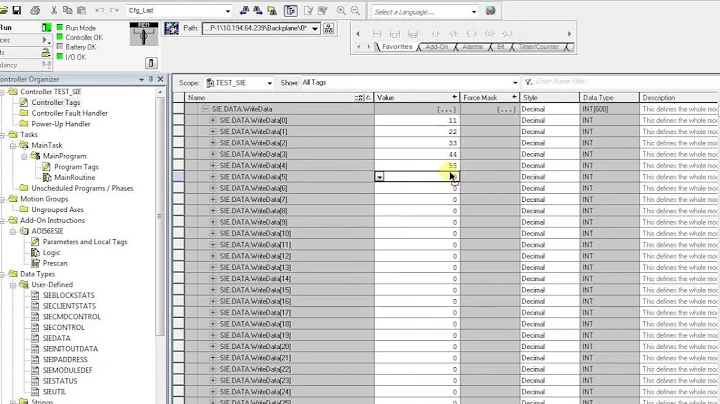The image size is (720, 404).
Task: Click the Find Next binoculars icon
Action: [258, 10]
